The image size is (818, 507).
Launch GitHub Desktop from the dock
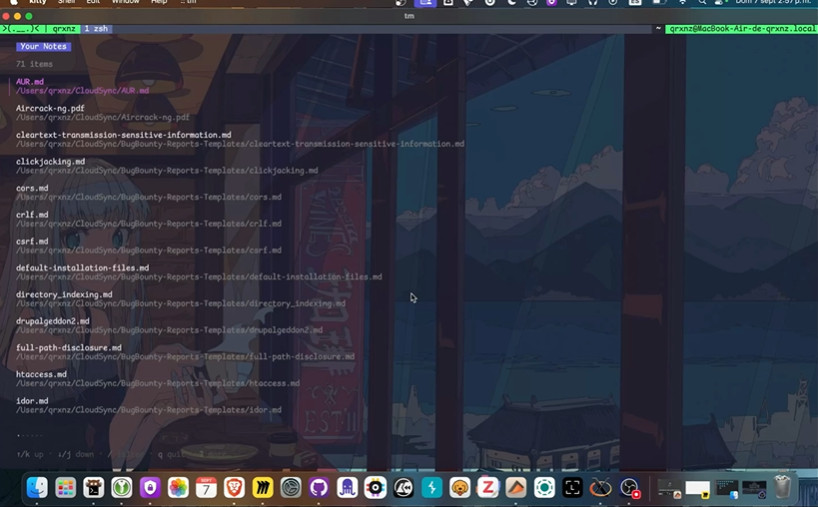(x=319, y=488)
